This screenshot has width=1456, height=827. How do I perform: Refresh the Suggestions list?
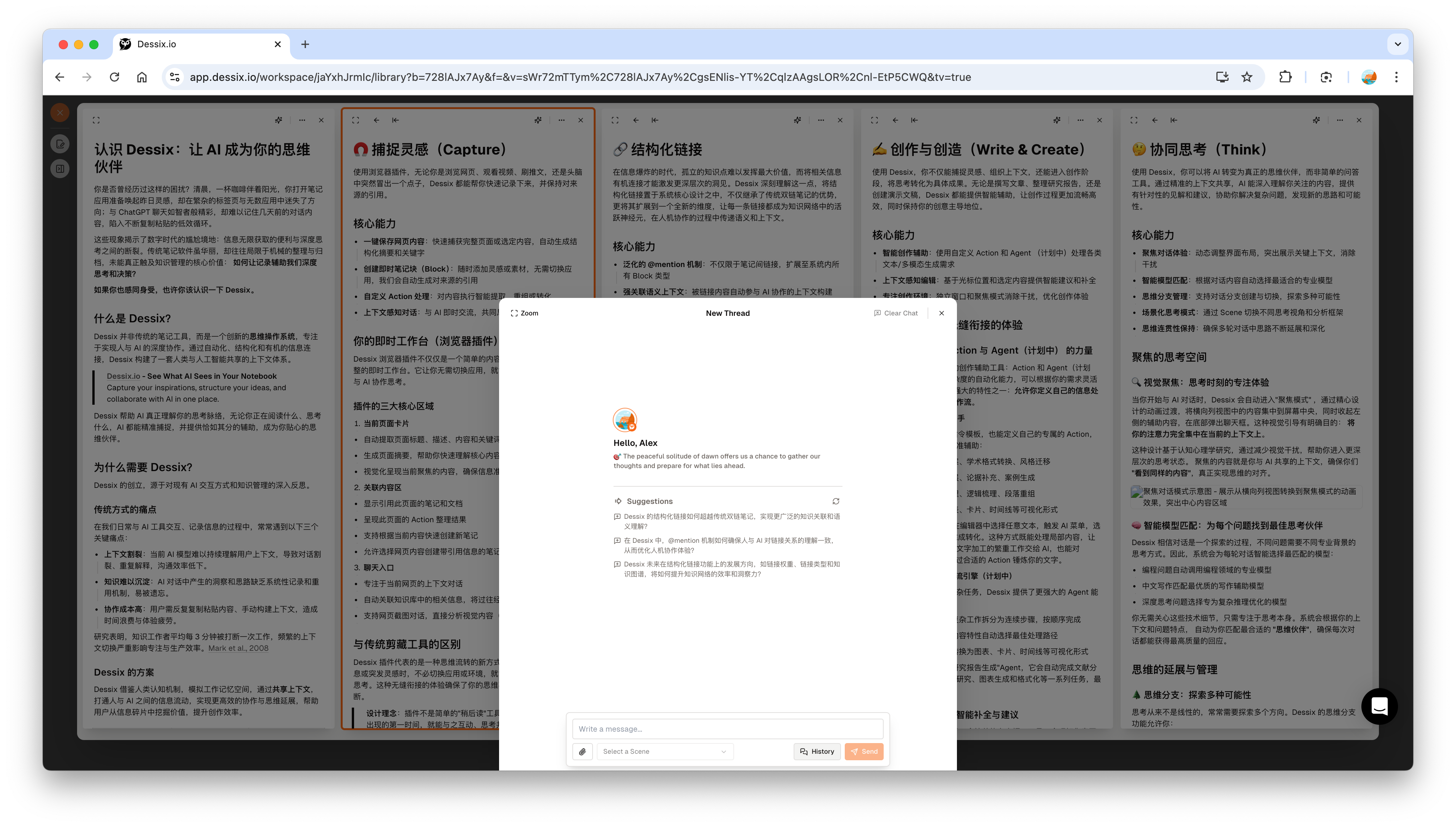click(x=836, y=501)
